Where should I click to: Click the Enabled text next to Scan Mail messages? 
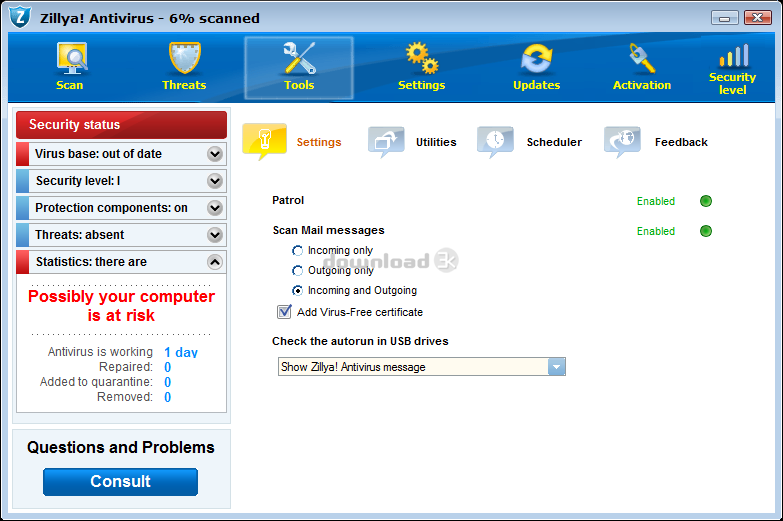click(x=656, y=231)
